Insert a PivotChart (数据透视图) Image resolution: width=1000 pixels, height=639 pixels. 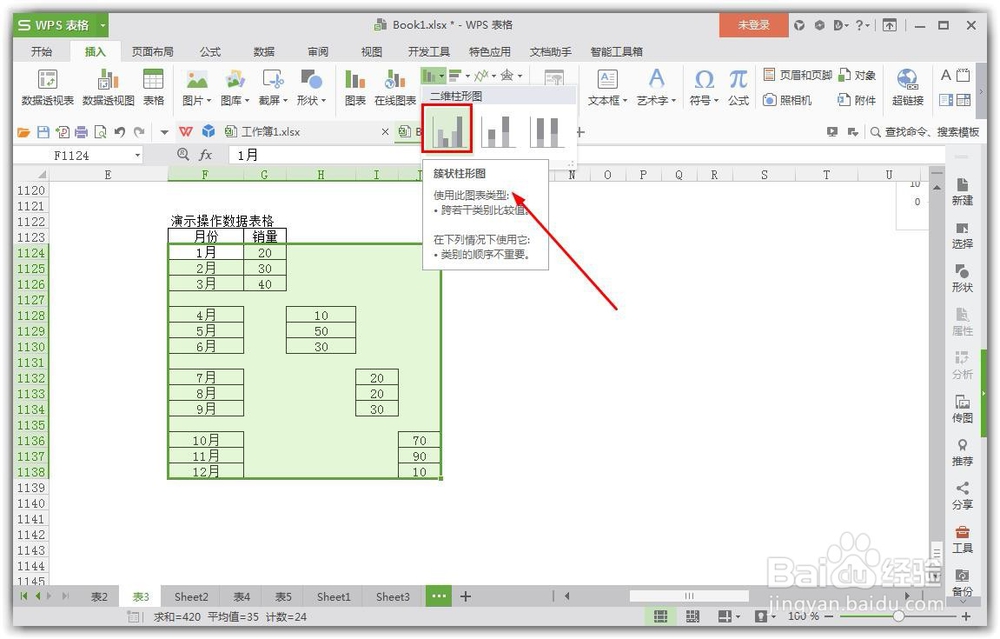click(x=108, y=87)
